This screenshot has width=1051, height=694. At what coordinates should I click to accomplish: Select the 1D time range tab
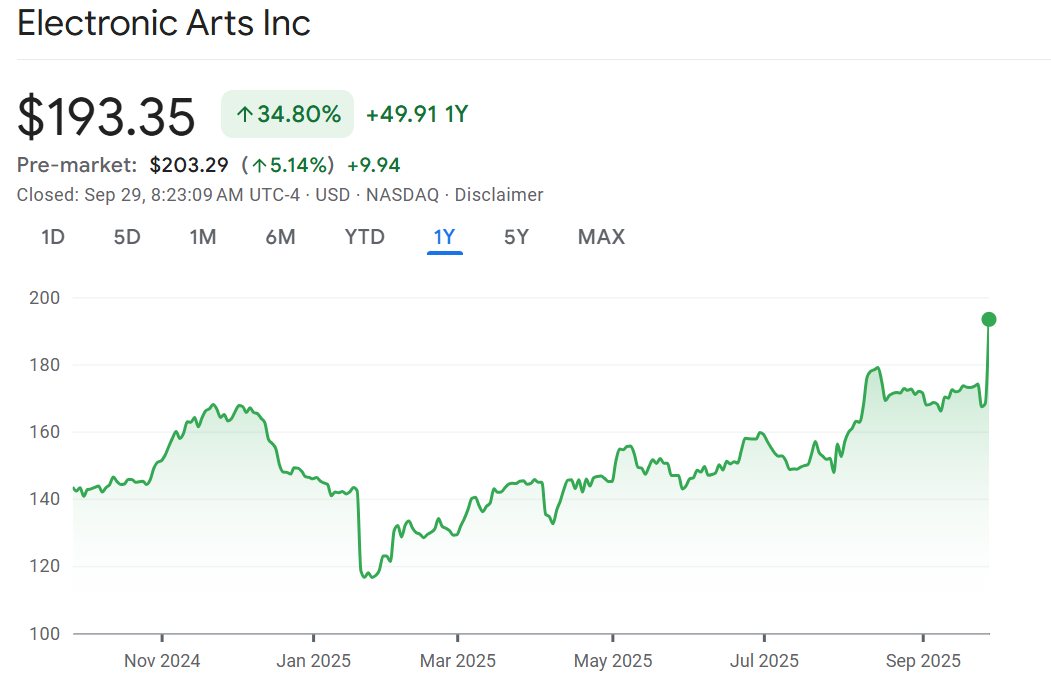[x=53, y=237]
